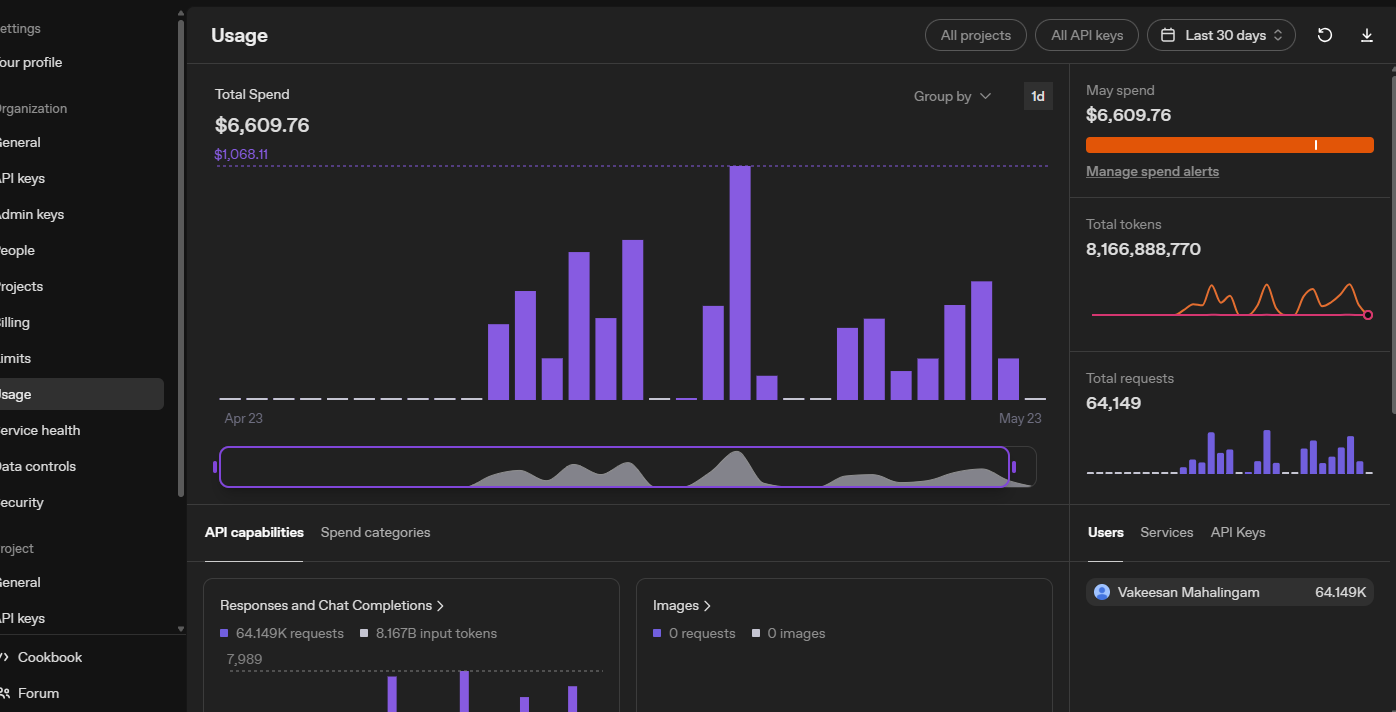Click the Apr 23 axis label
The image size is (1396, 712).
(243, 418)
